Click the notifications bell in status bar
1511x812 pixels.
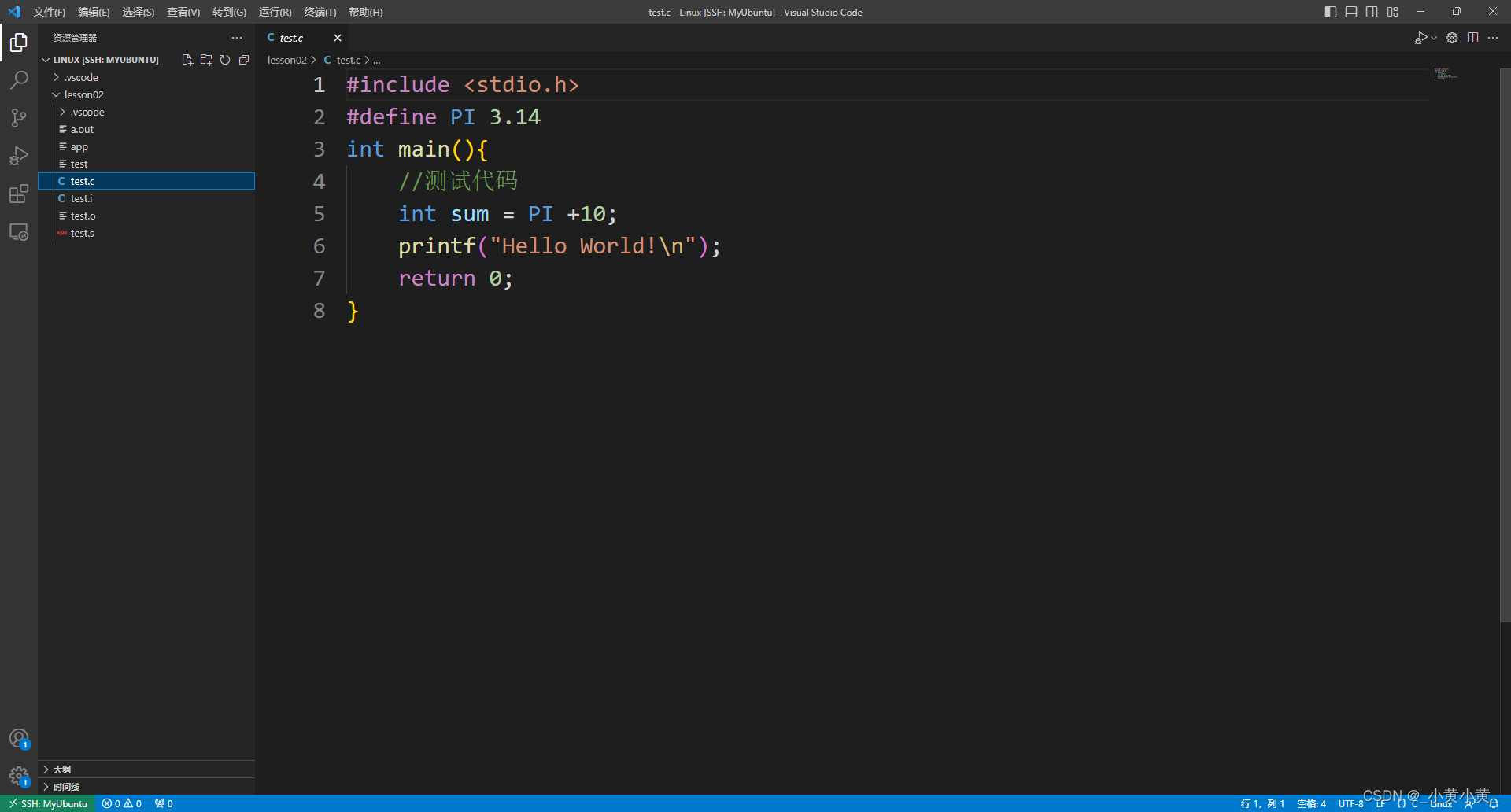[1494, 803]
